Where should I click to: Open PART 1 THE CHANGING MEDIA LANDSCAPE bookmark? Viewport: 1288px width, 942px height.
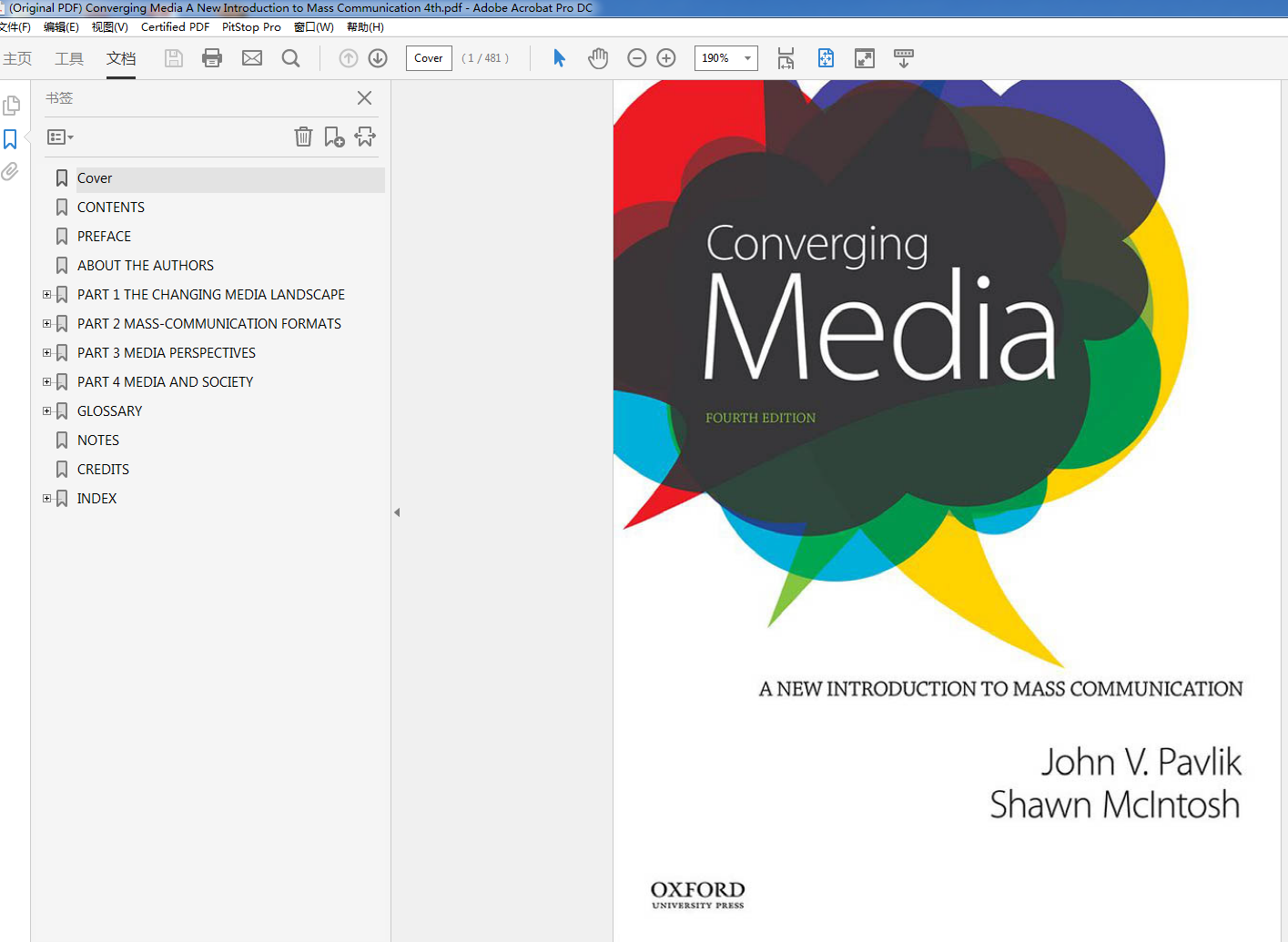click(211, 295)
